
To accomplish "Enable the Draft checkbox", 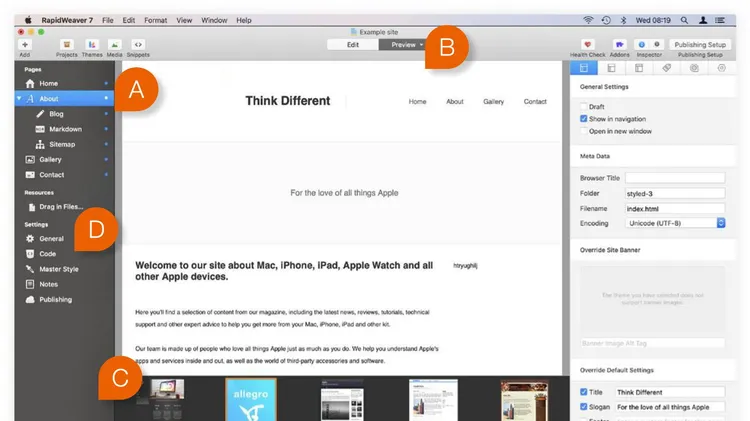I will pos(584,107).
